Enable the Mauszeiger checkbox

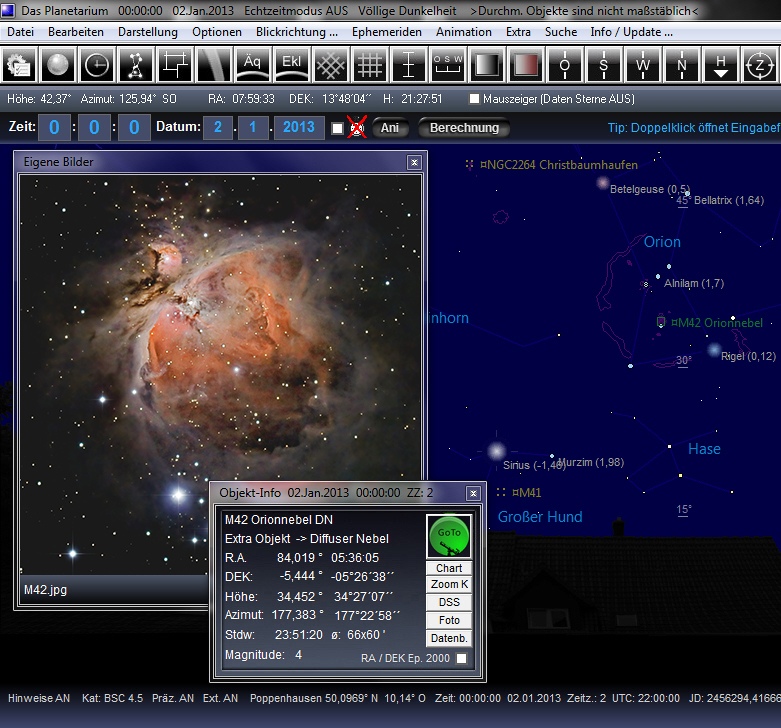474,99
